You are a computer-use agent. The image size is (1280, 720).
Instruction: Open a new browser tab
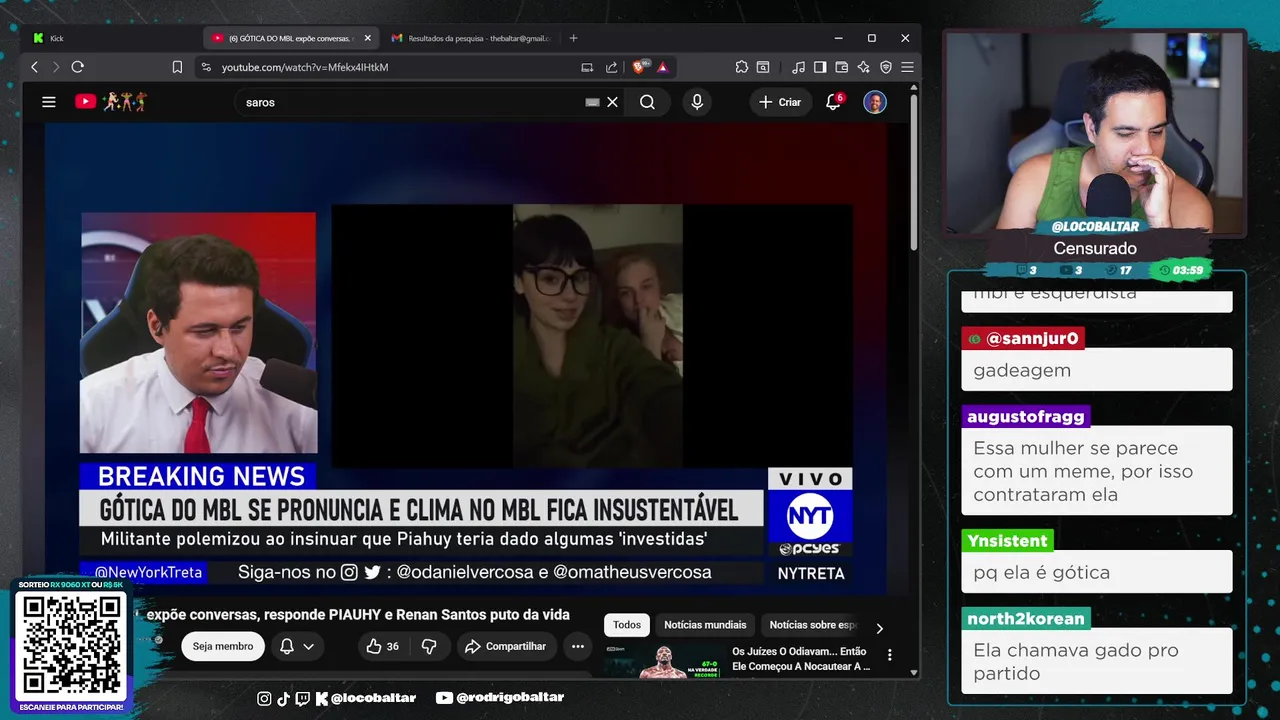[573, 38]
